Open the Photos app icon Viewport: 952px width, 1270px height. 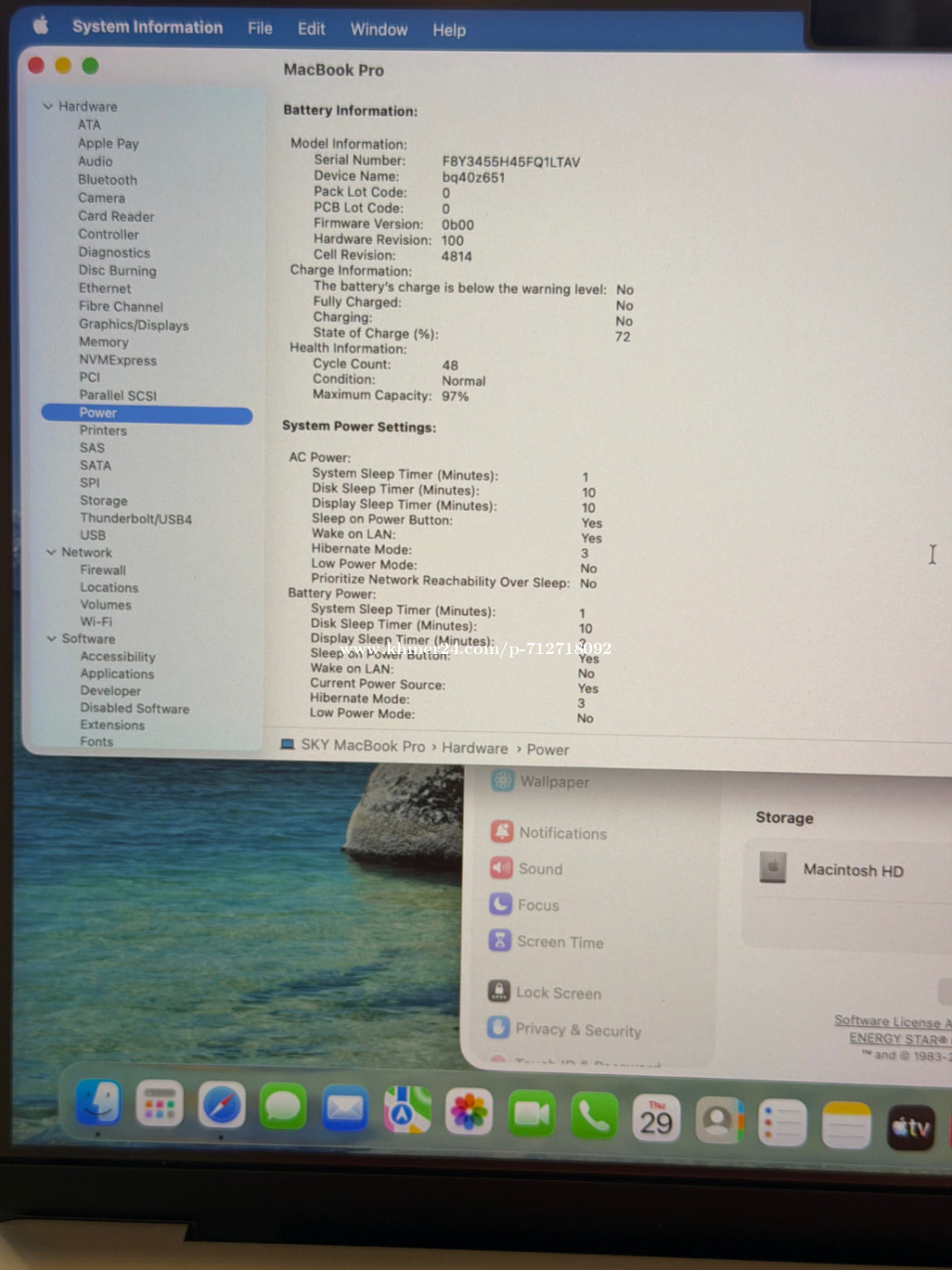point(469,1112)
